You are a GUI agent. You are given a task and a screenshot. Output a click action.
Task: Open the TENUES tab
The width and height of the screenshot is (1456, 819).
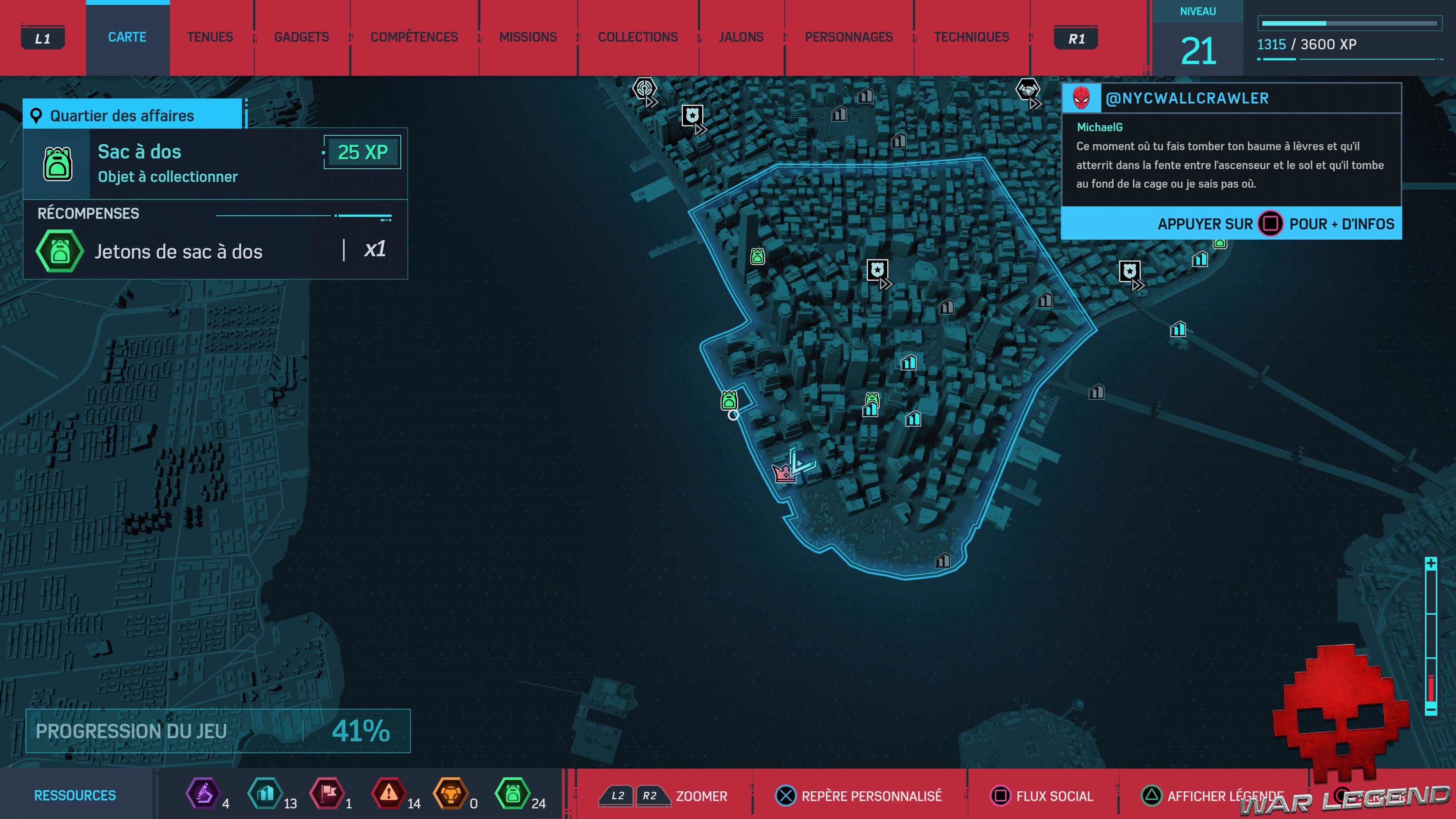210,37
